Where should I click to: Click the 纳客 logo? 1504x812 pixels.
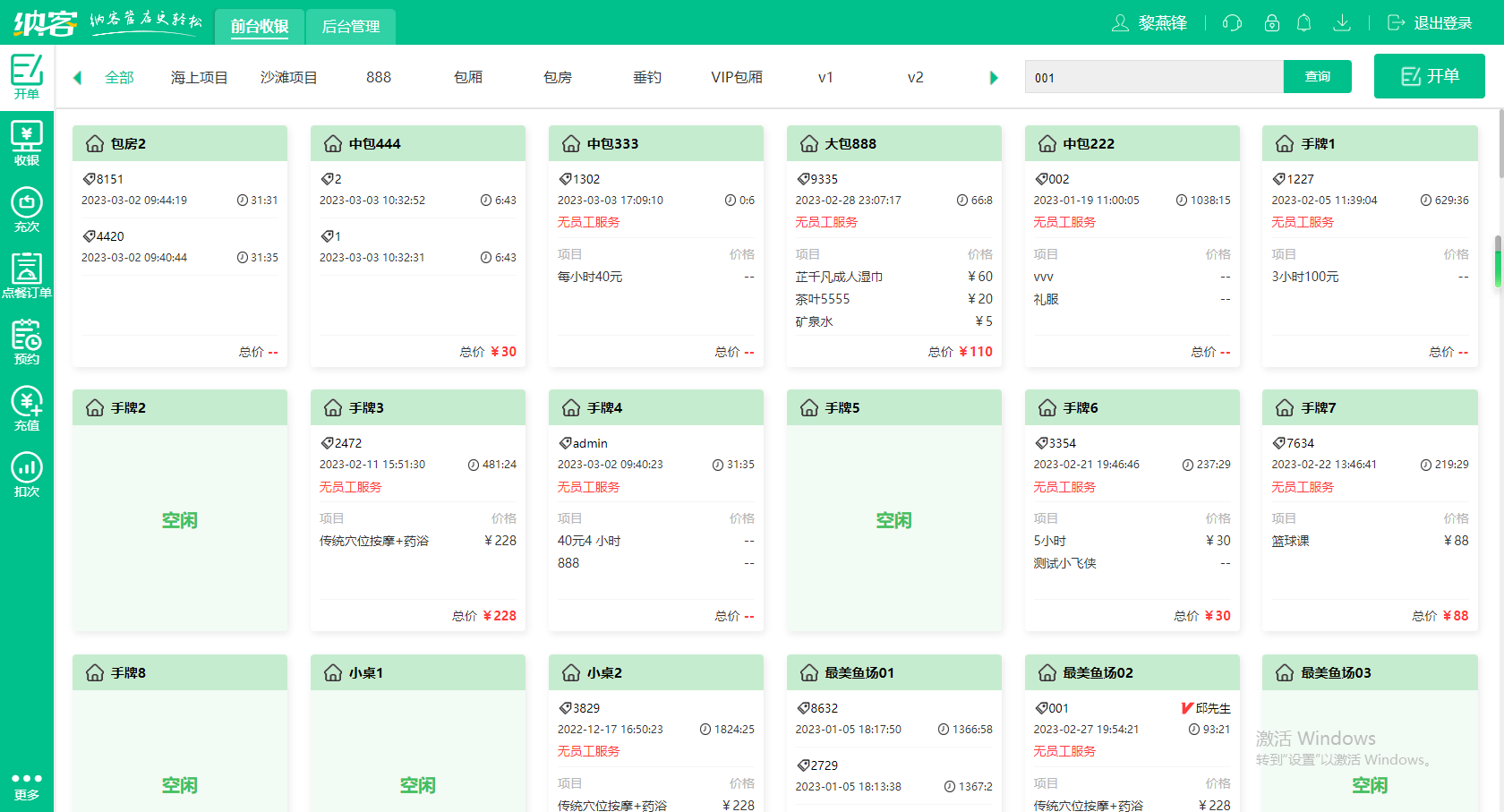pos(45,22)
